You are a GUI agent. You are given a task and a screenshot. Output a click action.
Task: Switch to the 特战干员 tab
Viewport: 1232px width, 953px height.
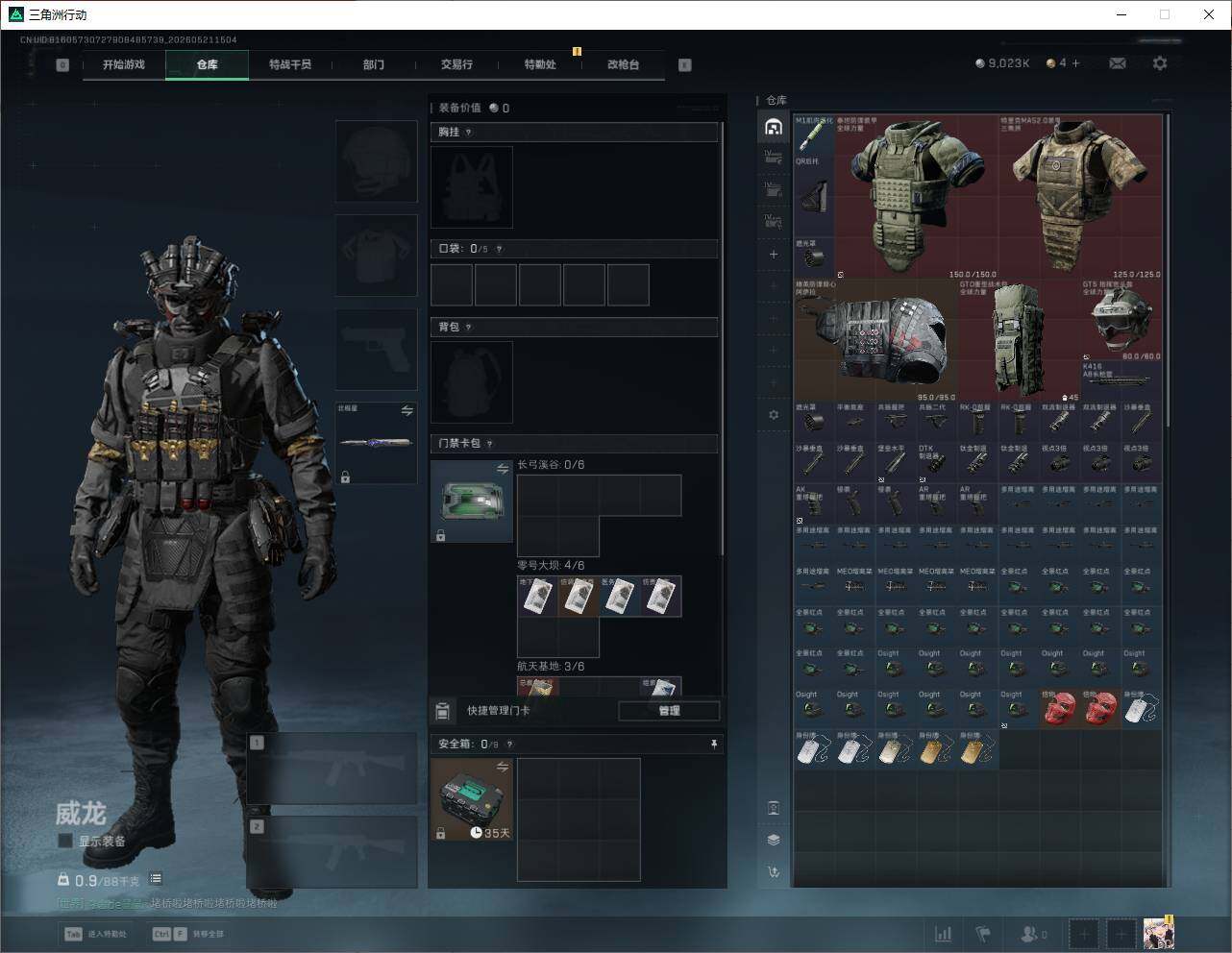click(x=290, y=64)
